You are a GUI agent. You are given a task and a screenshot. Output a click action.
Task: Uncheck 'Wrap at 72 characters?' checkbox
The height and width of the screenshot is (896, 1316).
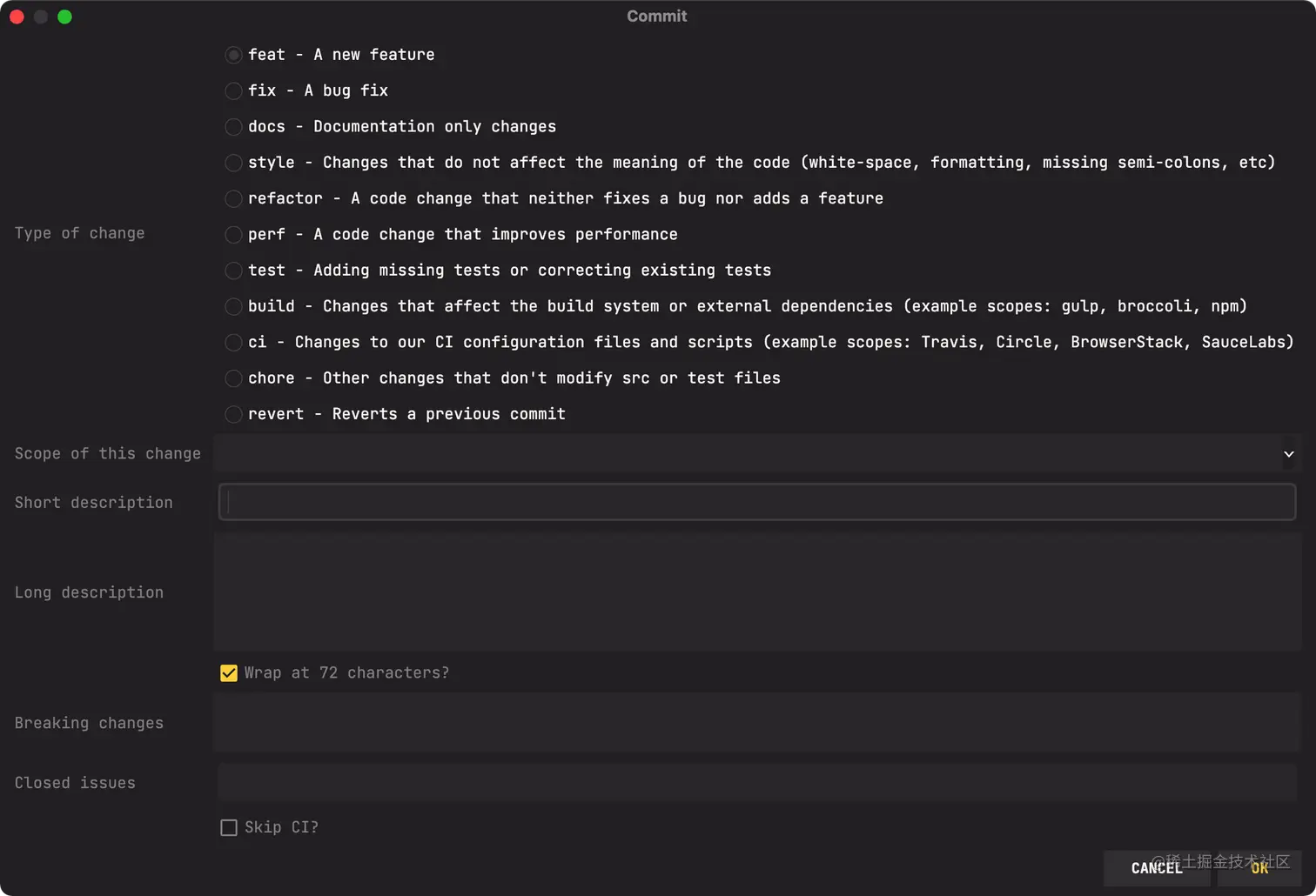229,673
